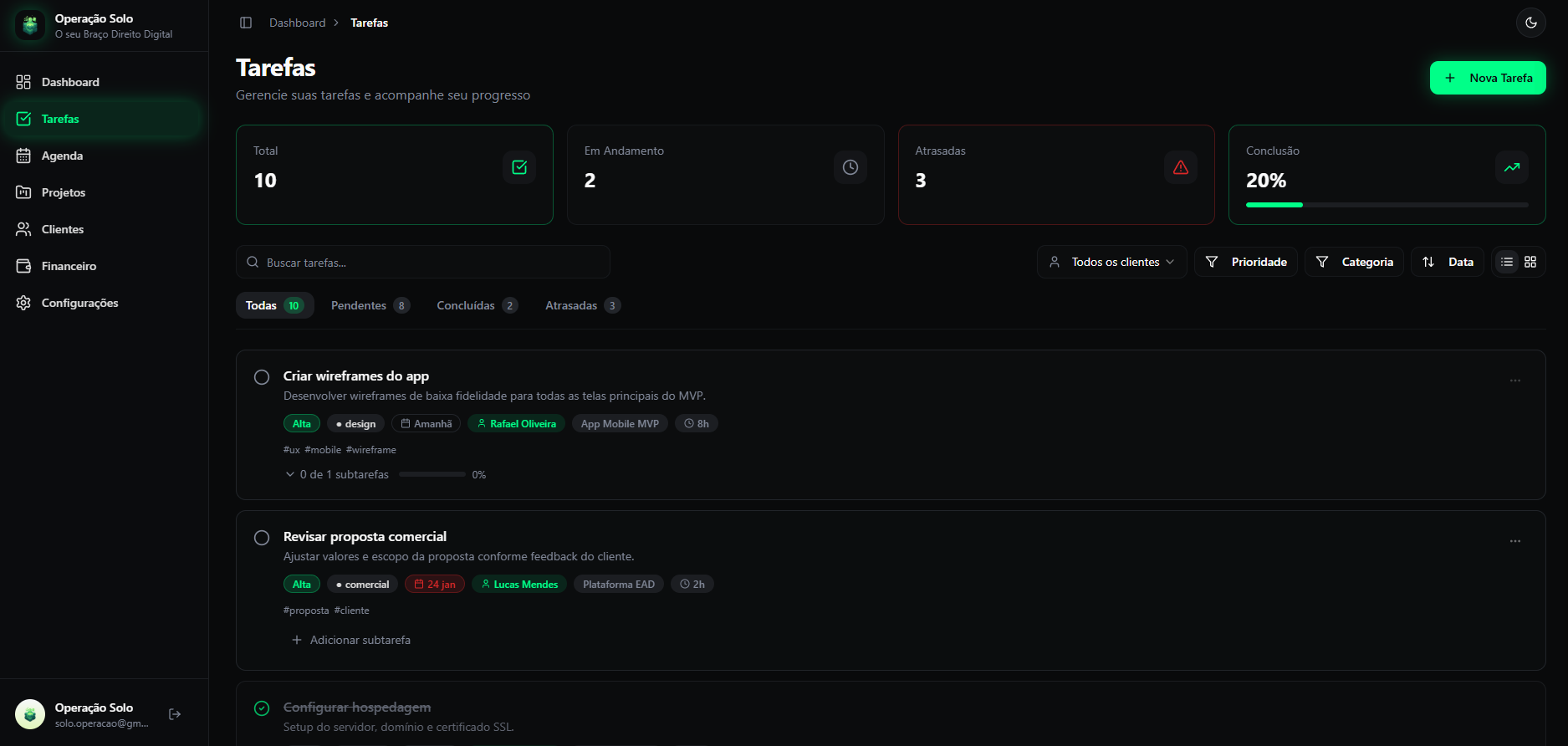
Task: Switch to the Pendentes tab
Action: (x=369, y=305)
